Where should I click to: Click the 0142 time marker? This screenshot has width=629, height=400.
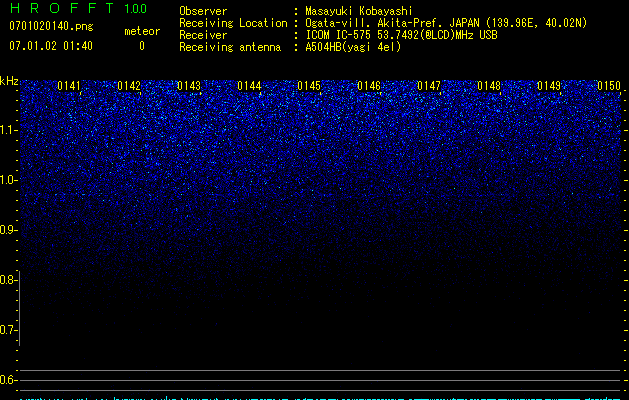pos(129,86)
